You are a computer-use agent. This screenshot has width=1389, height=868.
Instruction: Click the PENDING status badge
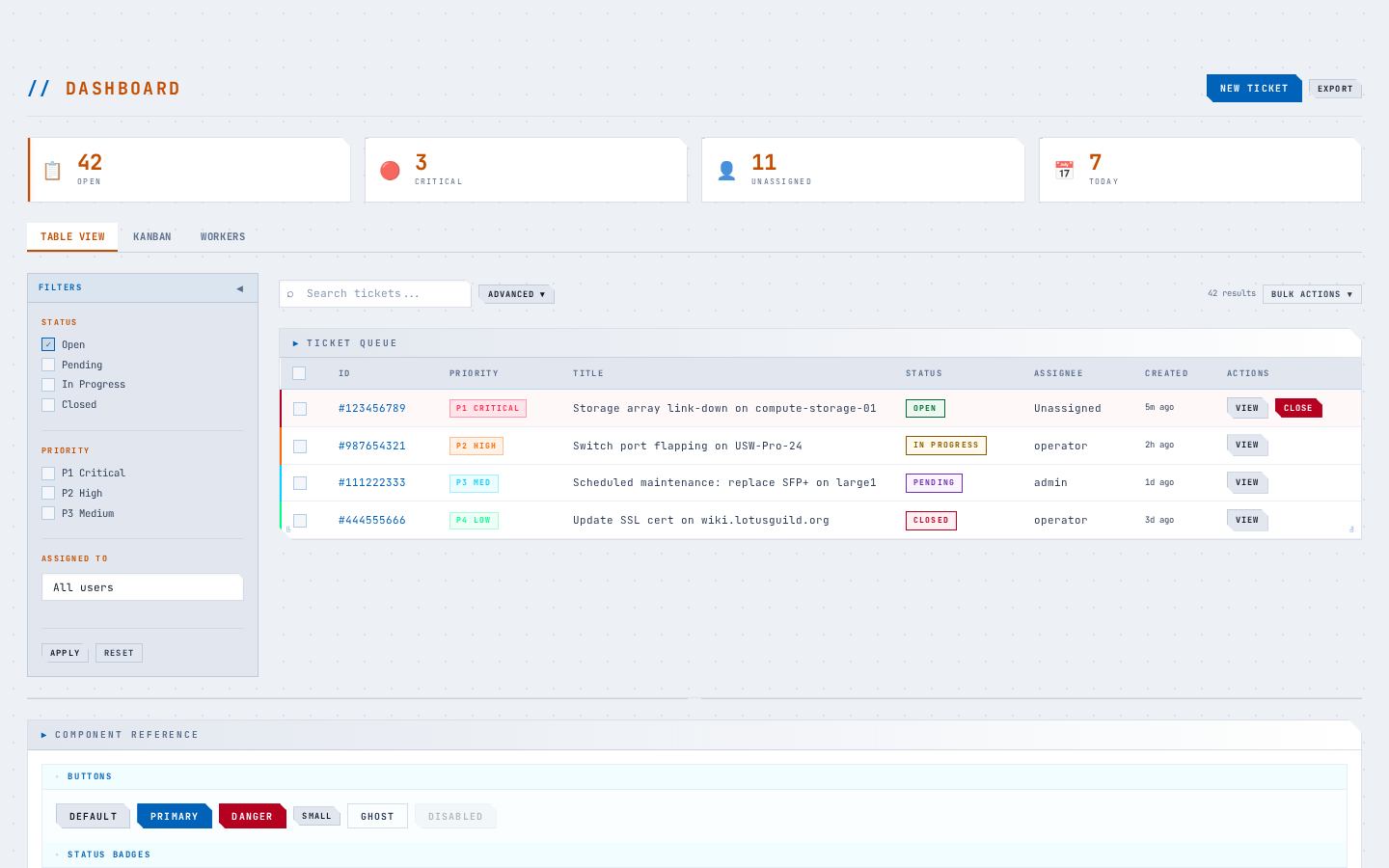pos(934,483)
